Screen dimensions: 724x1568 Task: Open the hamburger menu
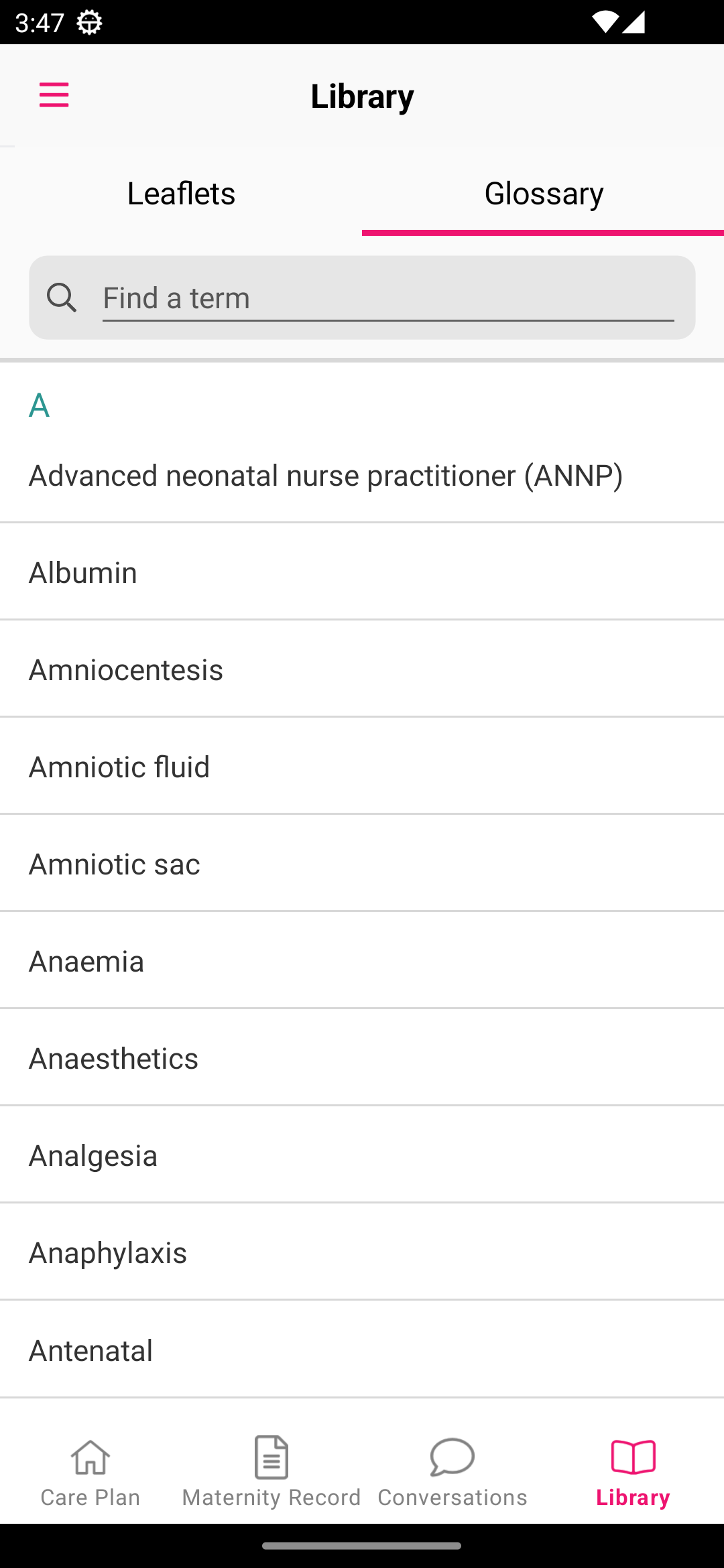[54, 95]
